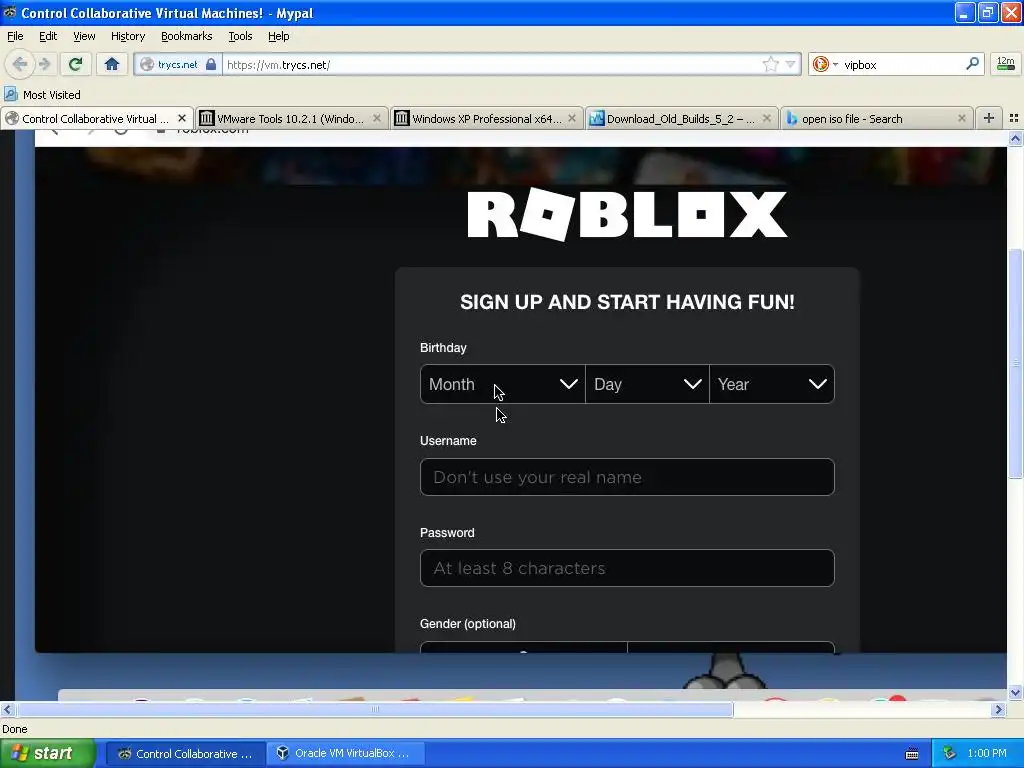Open a new tab with plus button

[x=989, y=118]
